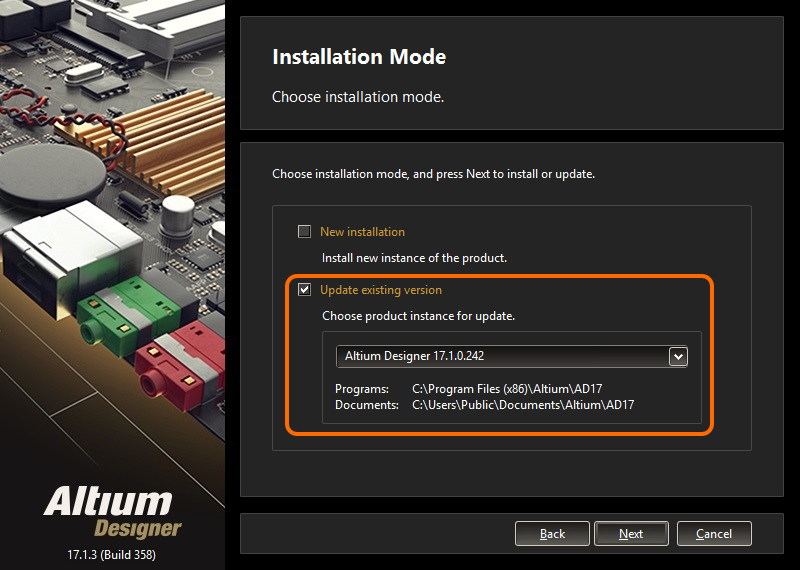Click the 17.1.3 (Build 358) version text
The width and height of the screenshot is (800, 570).
click(x=111, y=554)
